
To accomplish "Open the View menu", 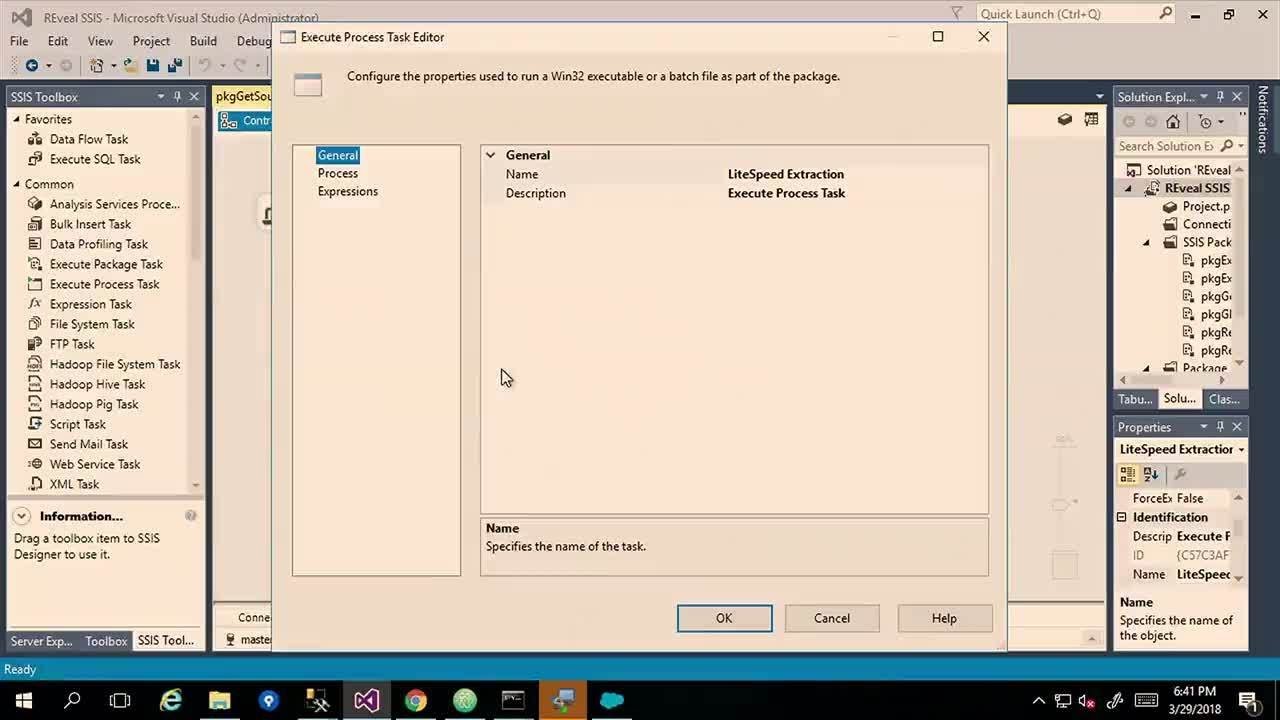I will [100, 41].
